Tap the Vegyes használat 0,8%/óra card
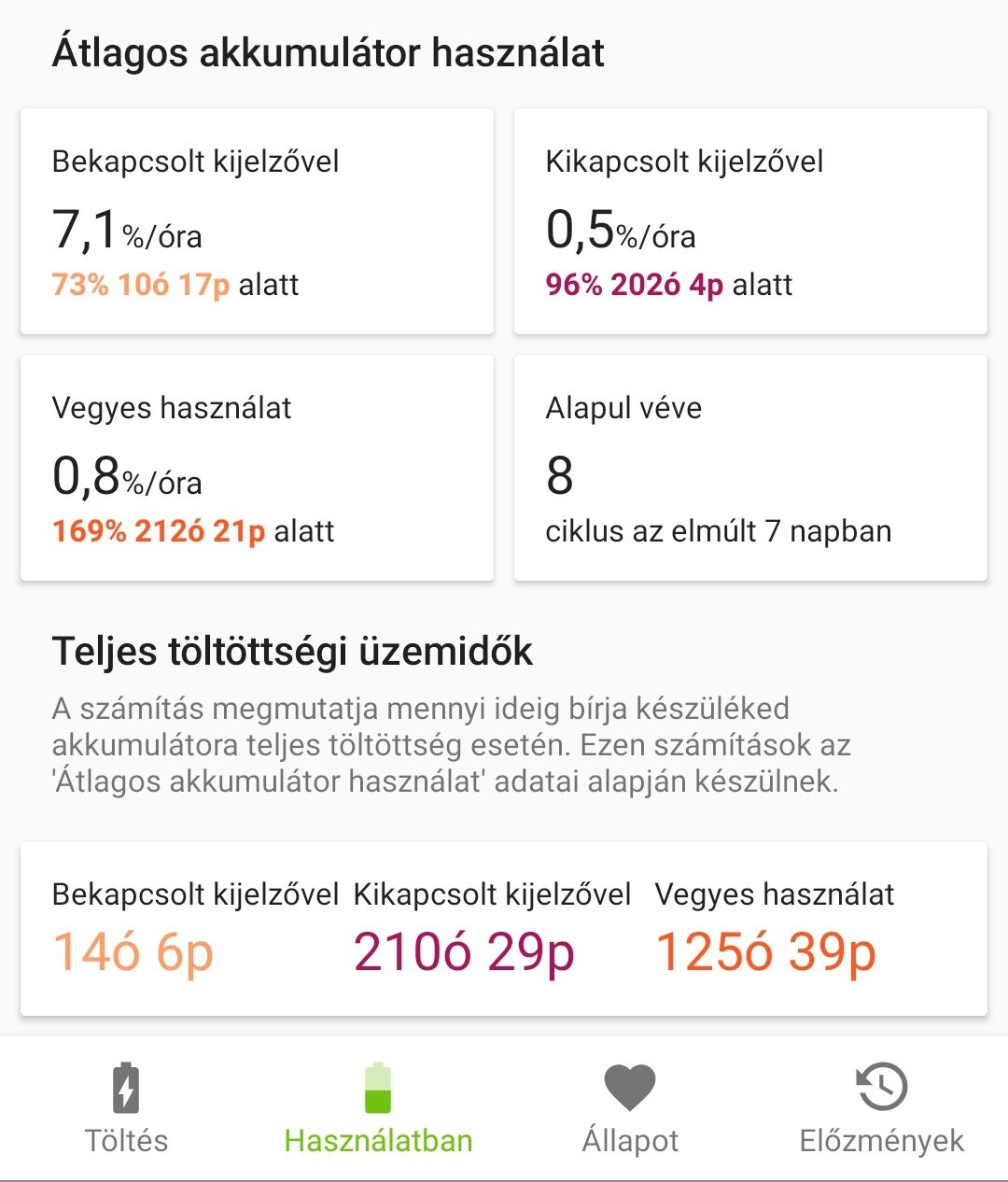The height and width of the screenshot is (1182, 1008). click(257, 468)
